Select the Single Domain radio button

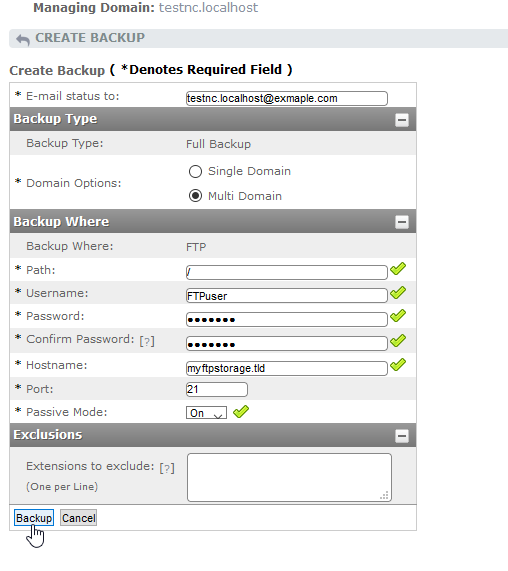coord(195,171)
